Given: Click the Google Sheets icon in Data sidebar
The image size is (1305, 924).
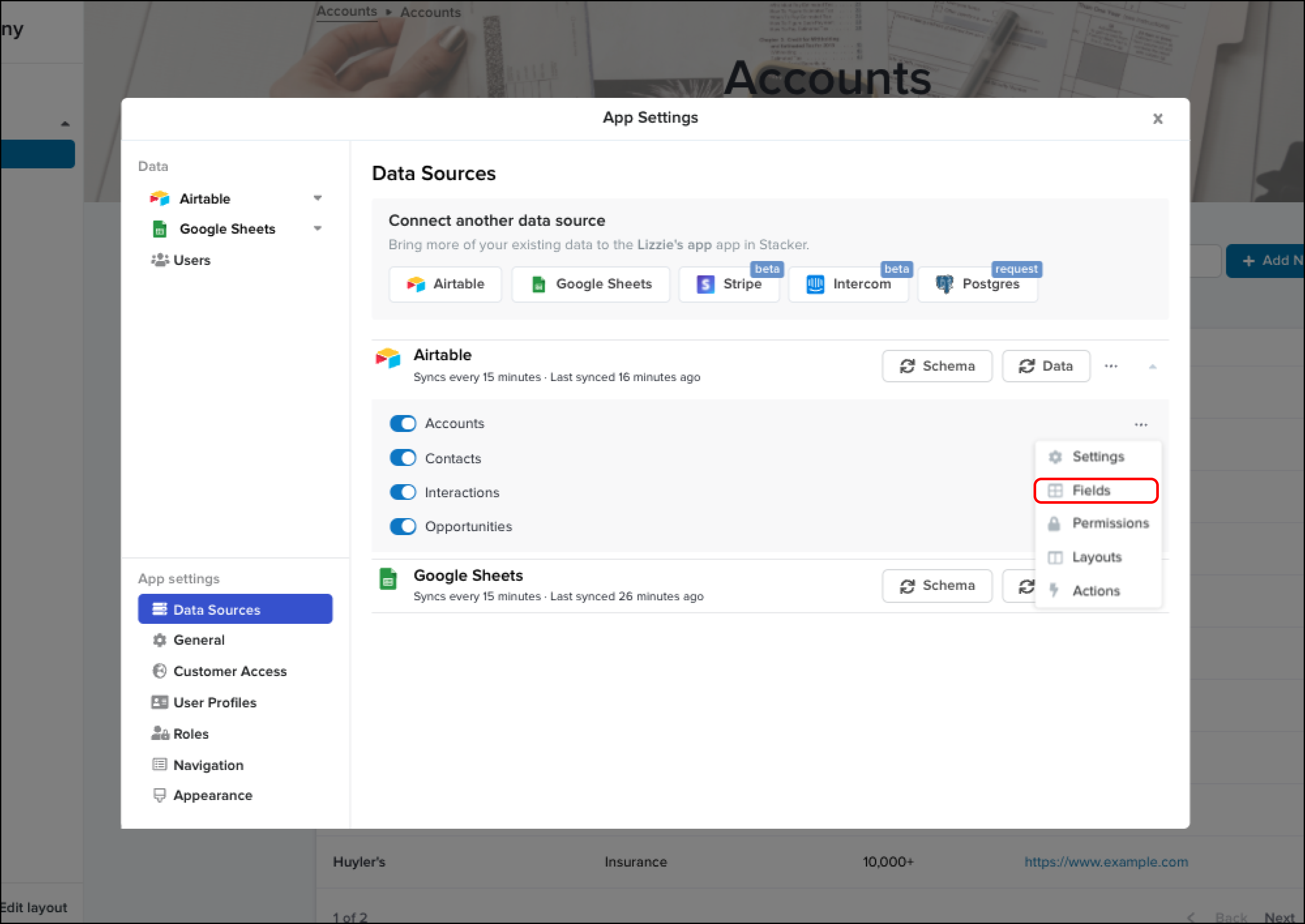Looking at the screenshot, I should [x=160, y=229].
